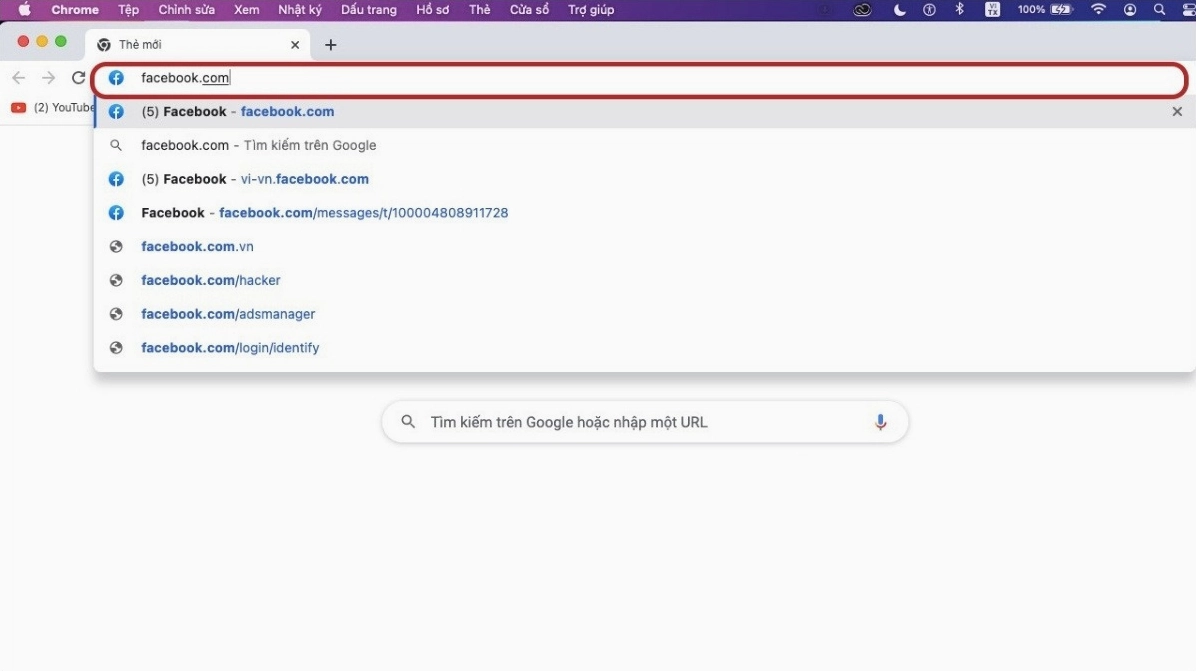
Task: Open the accessibility shortcuts menu
Action: 928,9
